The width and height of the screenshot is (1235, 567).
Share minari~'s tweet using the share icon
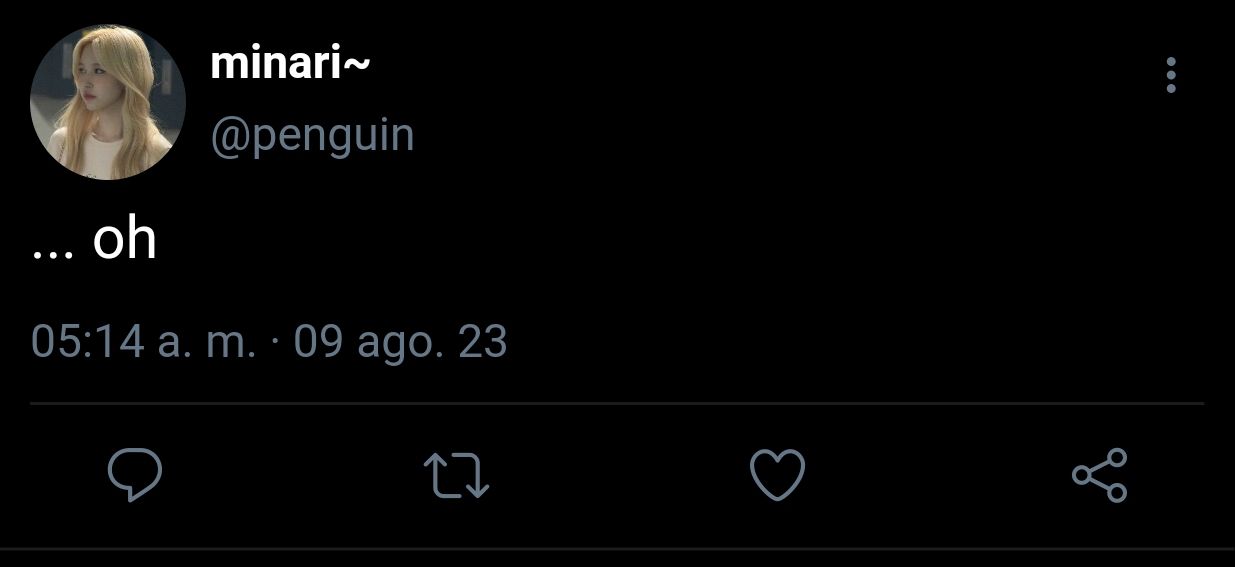[x=1099, y=475]
